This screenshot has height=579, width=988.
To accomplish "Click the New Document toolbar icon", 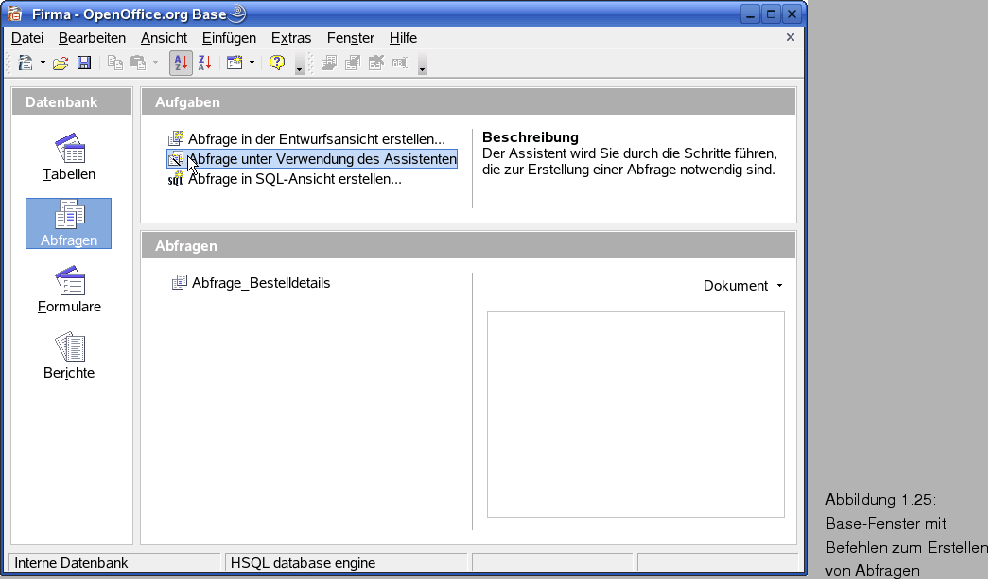I will click(x=25, y=63).
